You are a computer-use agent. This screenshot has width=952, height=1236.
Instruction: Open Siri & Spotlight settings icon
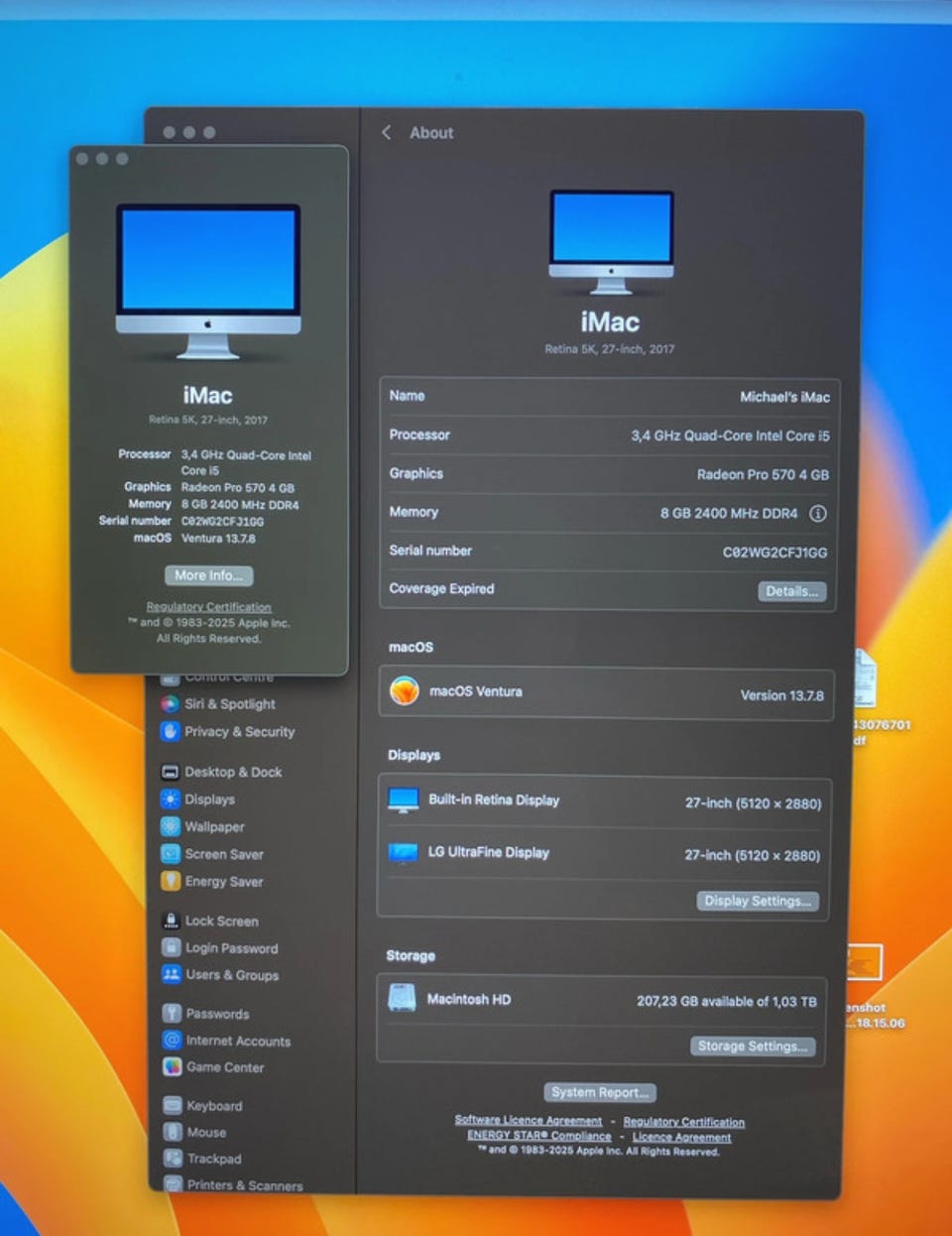[x=170, y=704]
